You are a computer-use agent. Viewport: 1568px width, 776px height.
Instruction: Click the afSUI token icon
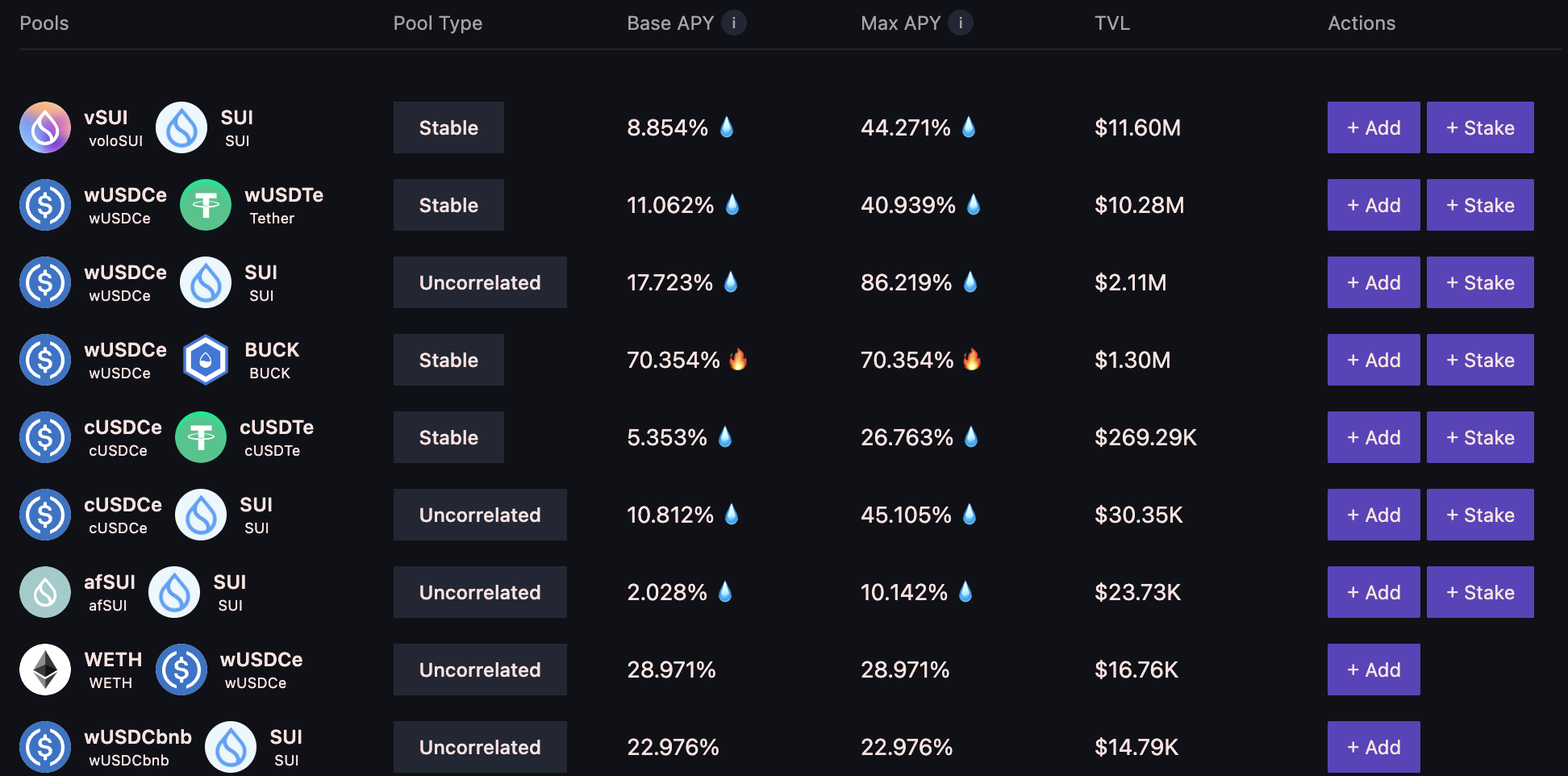point(45,592)
